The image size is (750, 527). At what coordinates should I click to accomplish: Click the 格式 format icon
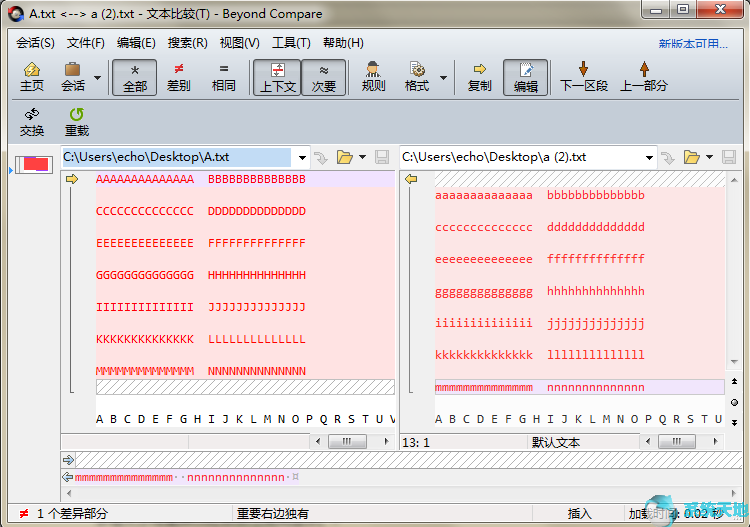coord(417,77)
